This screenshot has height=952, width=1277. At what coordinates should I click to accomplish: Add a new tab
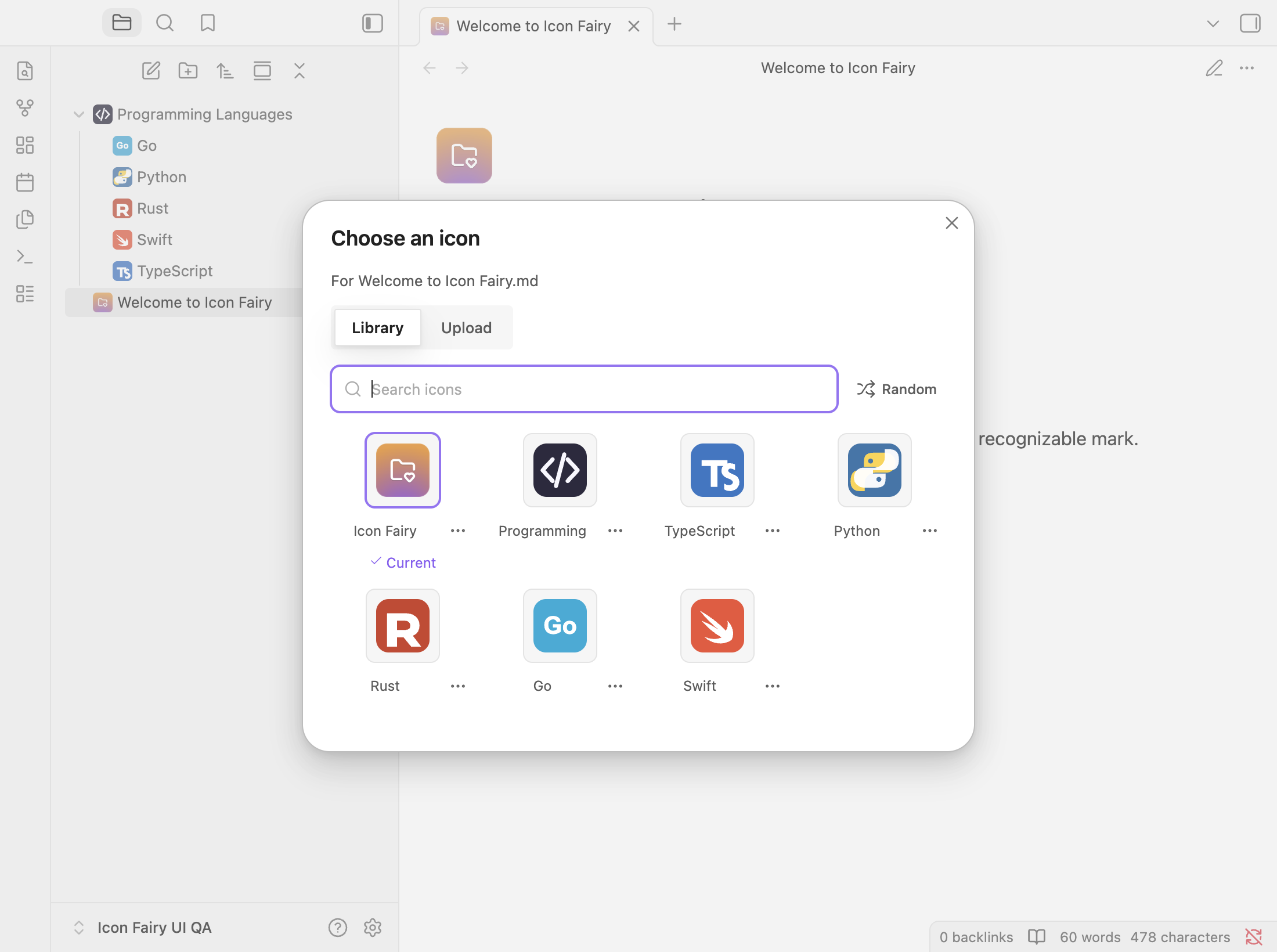click(x=674, y=24)
